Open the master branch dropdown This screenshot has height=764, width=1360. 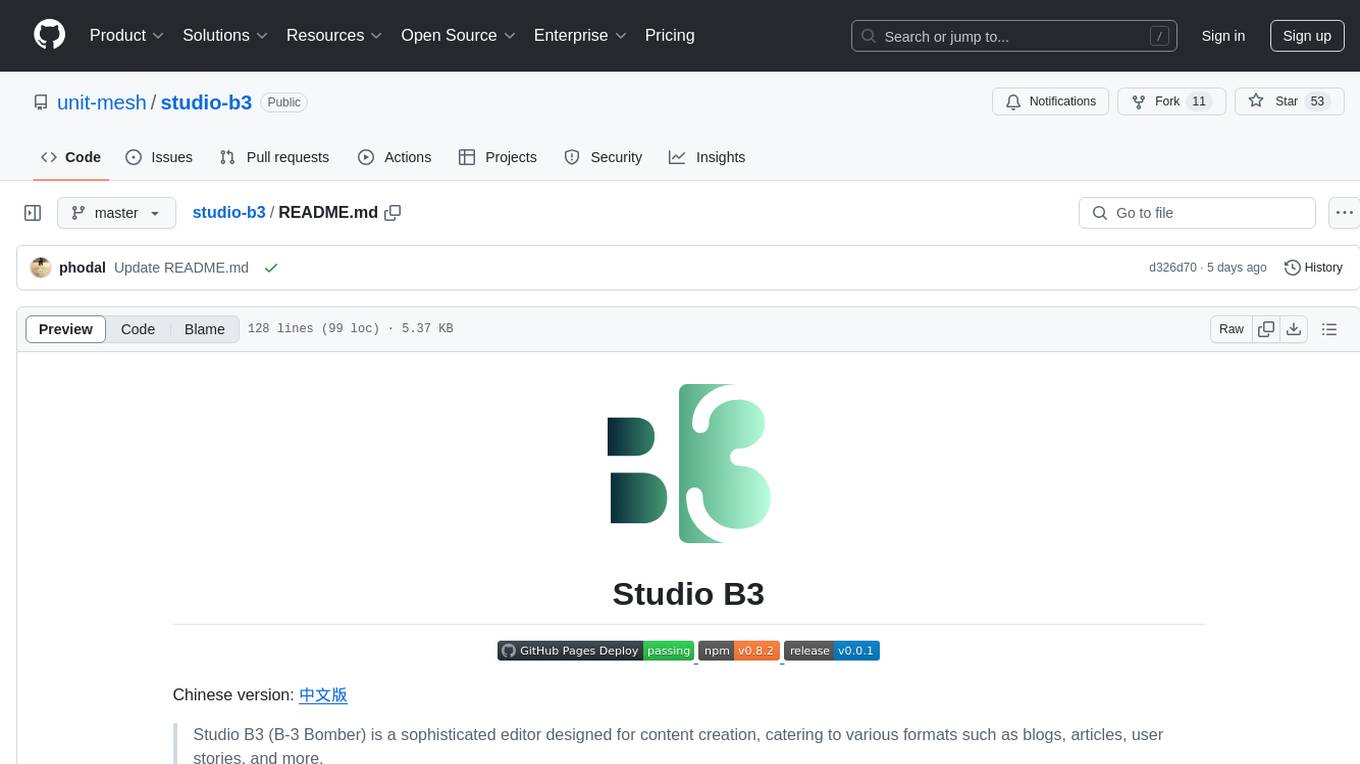tap(116, 213)
